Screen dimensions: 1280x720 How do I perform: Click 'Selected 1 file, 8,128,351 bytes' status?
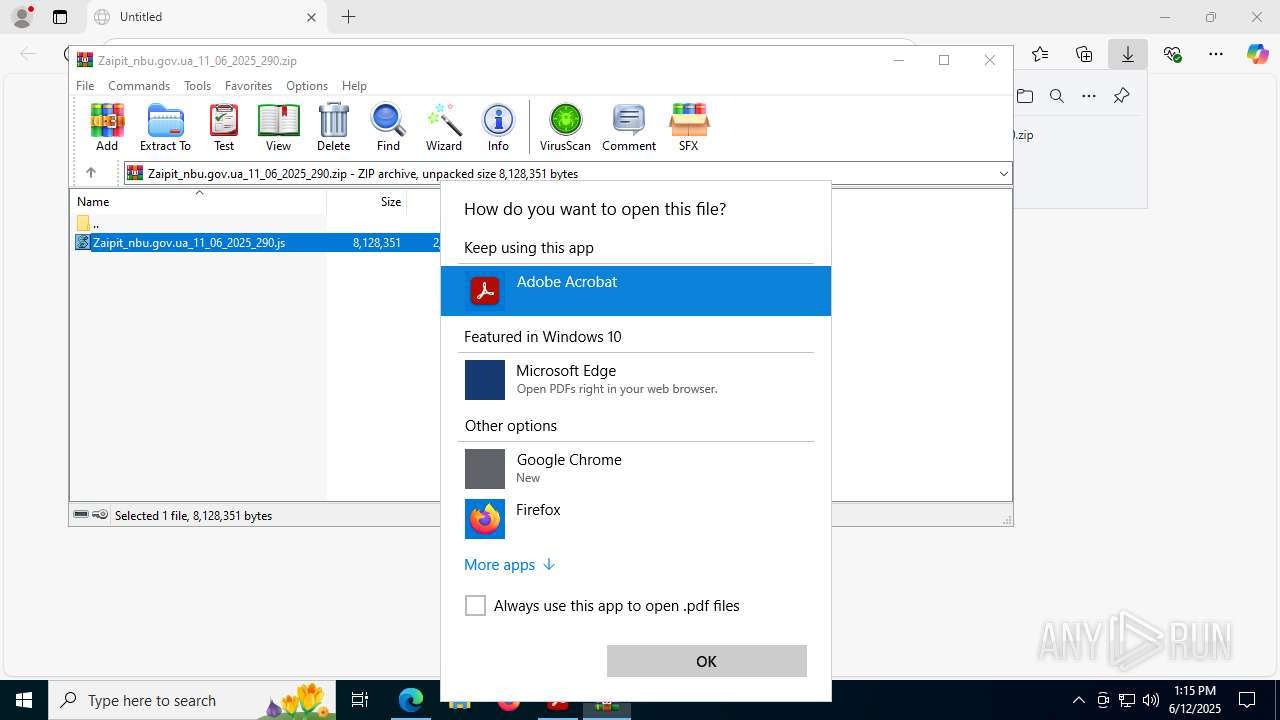[x=194, y=515]
